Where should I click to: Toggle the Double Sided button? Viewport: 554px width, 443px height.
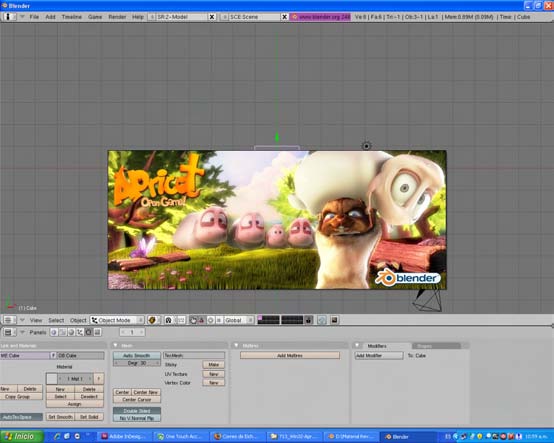(137, 411)
